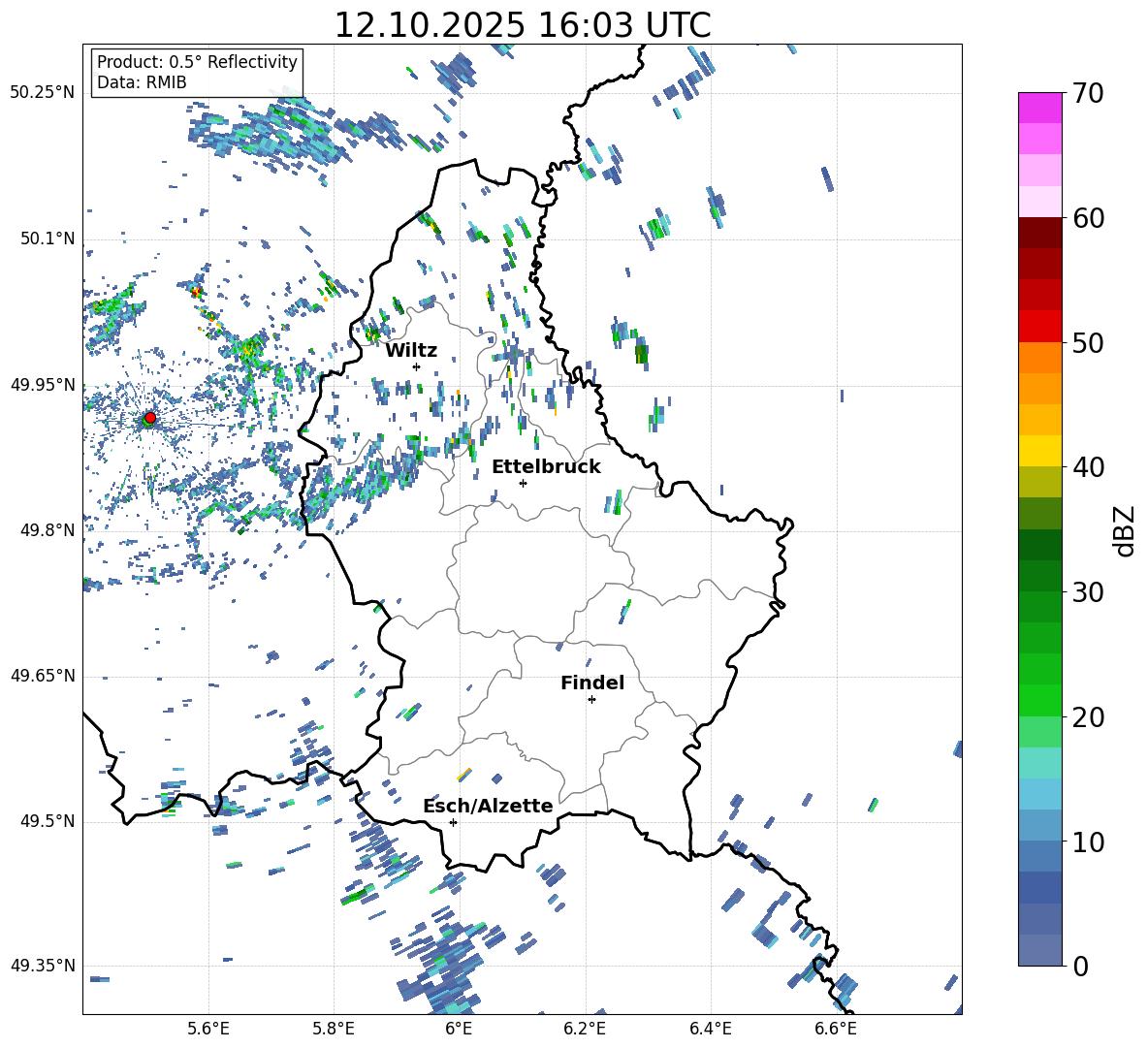Pick the pale pink colorbar segment above 60
Screen dimensions: 1148x1048
1039,202
